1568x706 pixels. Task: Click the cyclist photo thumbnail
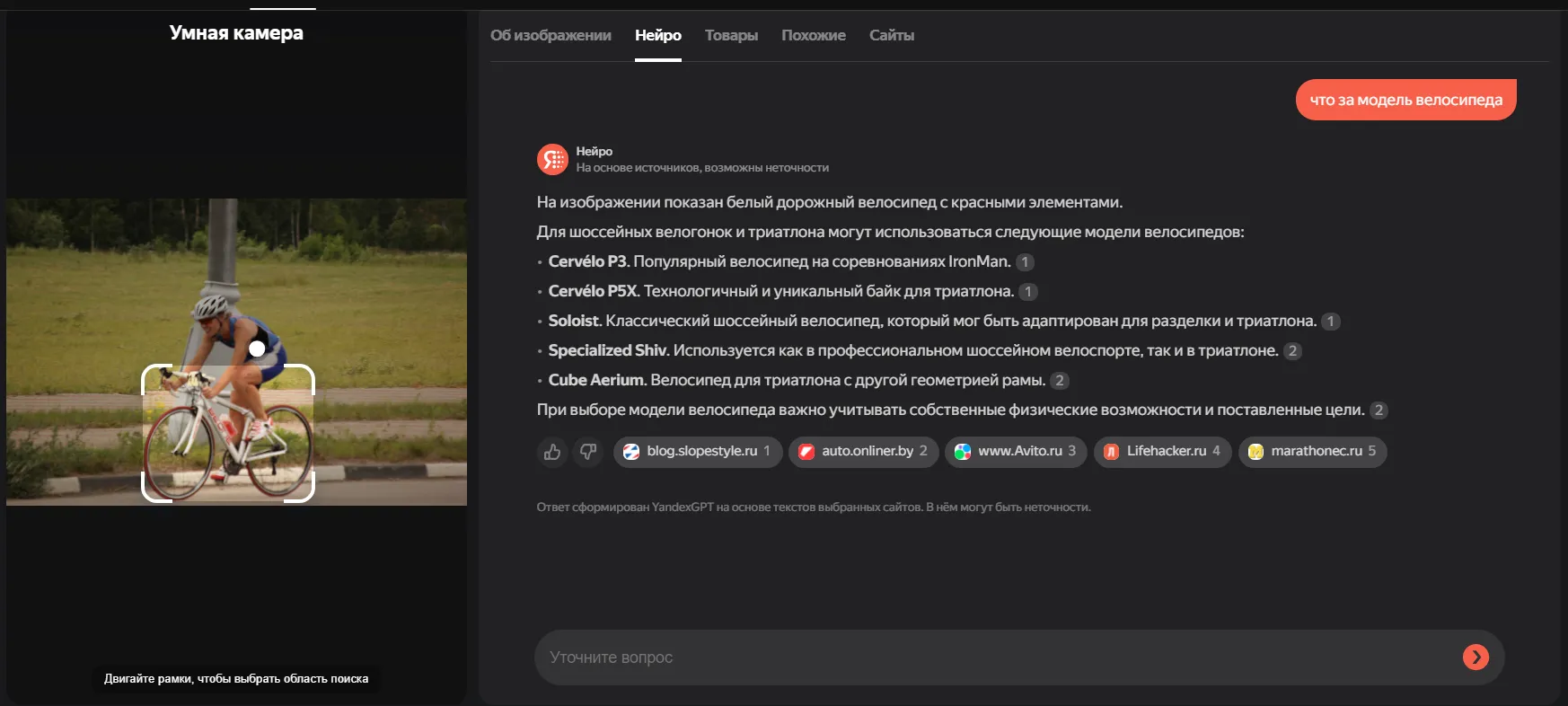point(236,352)
